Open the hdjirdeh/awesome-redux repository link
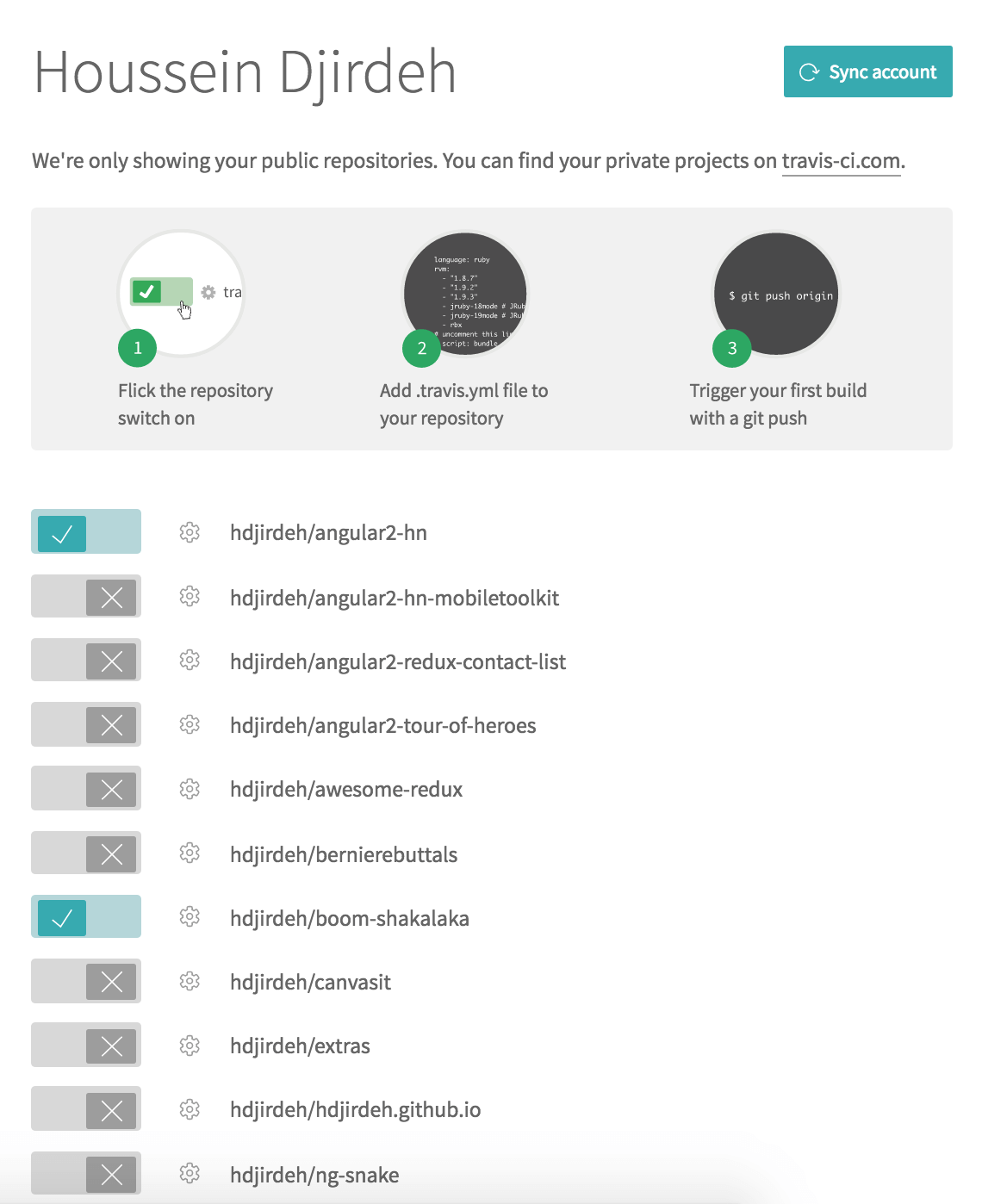The width and height of the screenshot is (982, 1204). (x=346, y=790)
